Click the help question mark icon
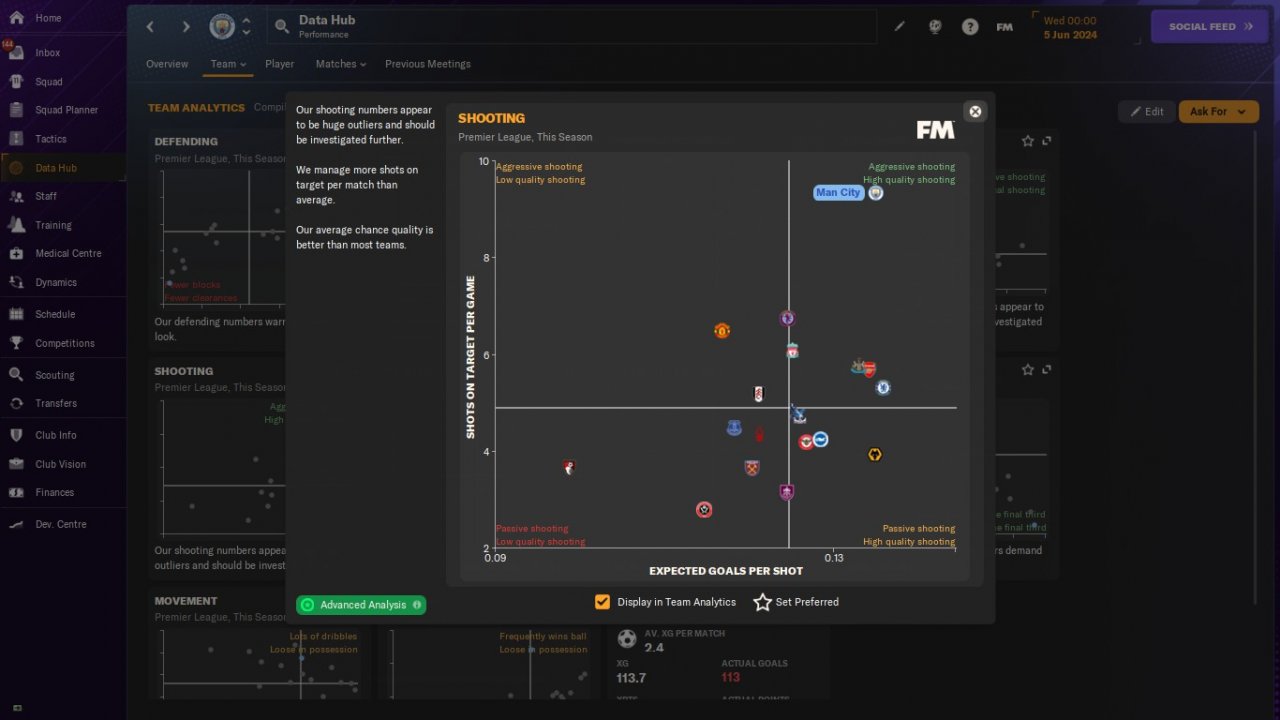Viewport: 1280px width, 720px height. point(970,27)
